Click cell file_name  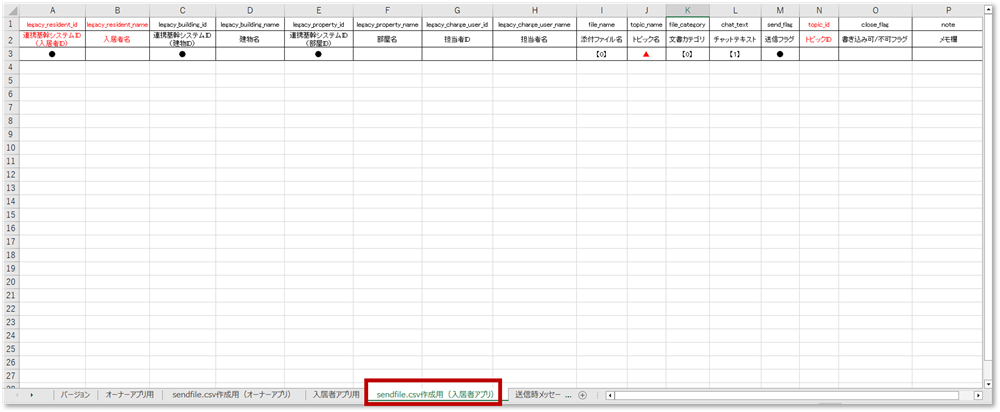click(x=601, y=24)
